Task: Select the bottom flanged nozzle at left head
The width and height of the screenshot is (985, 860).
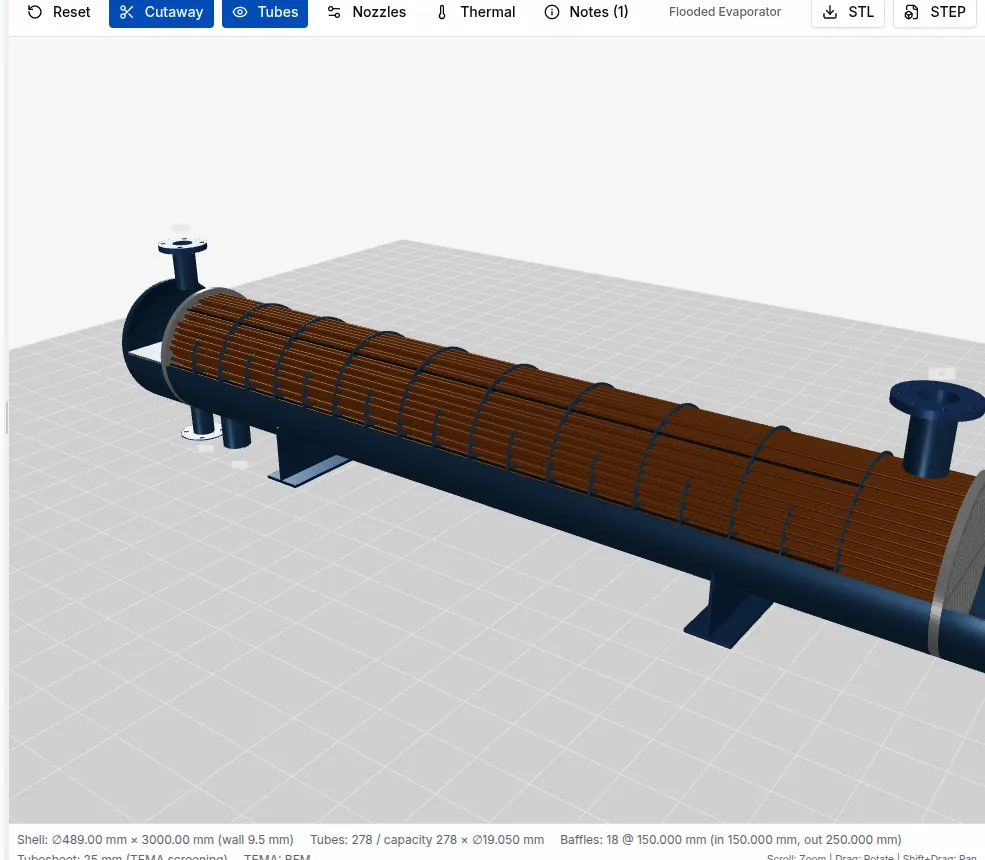Action: 202,424
